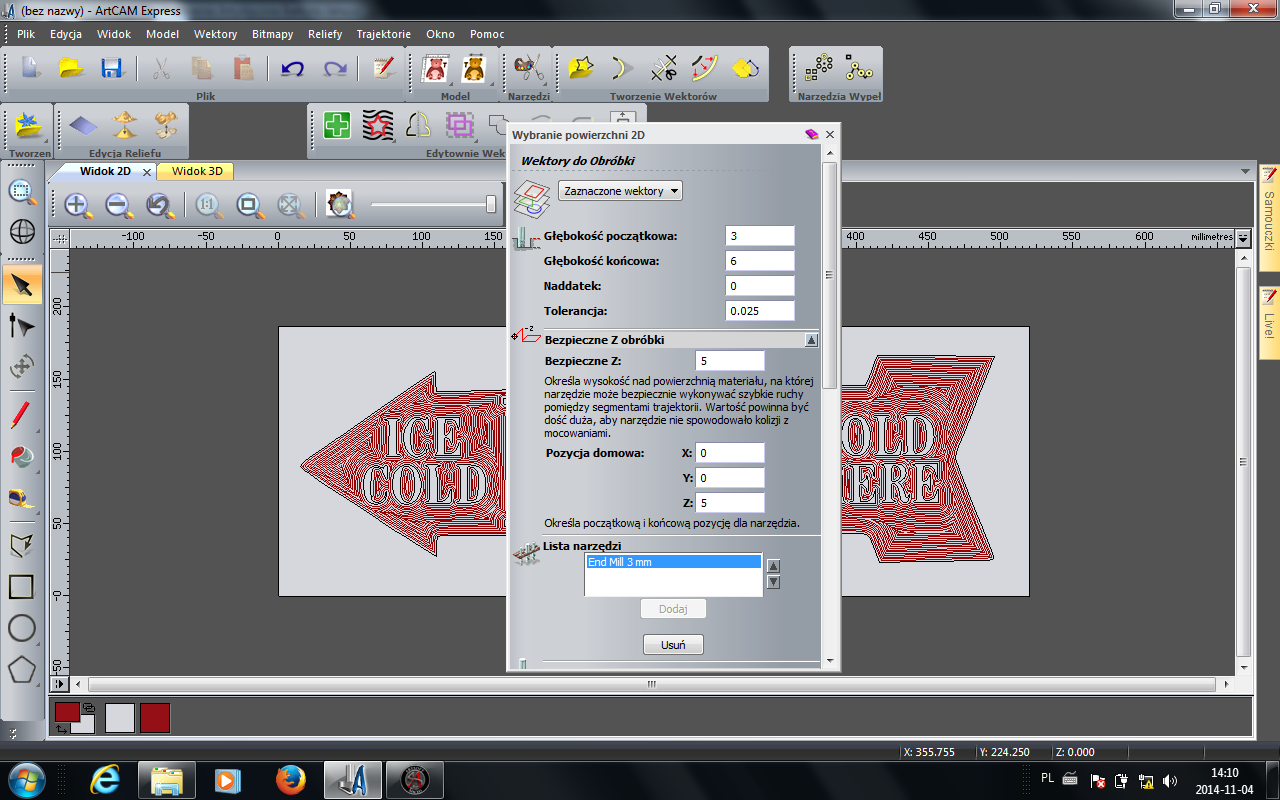Click the Głębokość początkowa input field

pyautogui.click(x=760, y=236)
